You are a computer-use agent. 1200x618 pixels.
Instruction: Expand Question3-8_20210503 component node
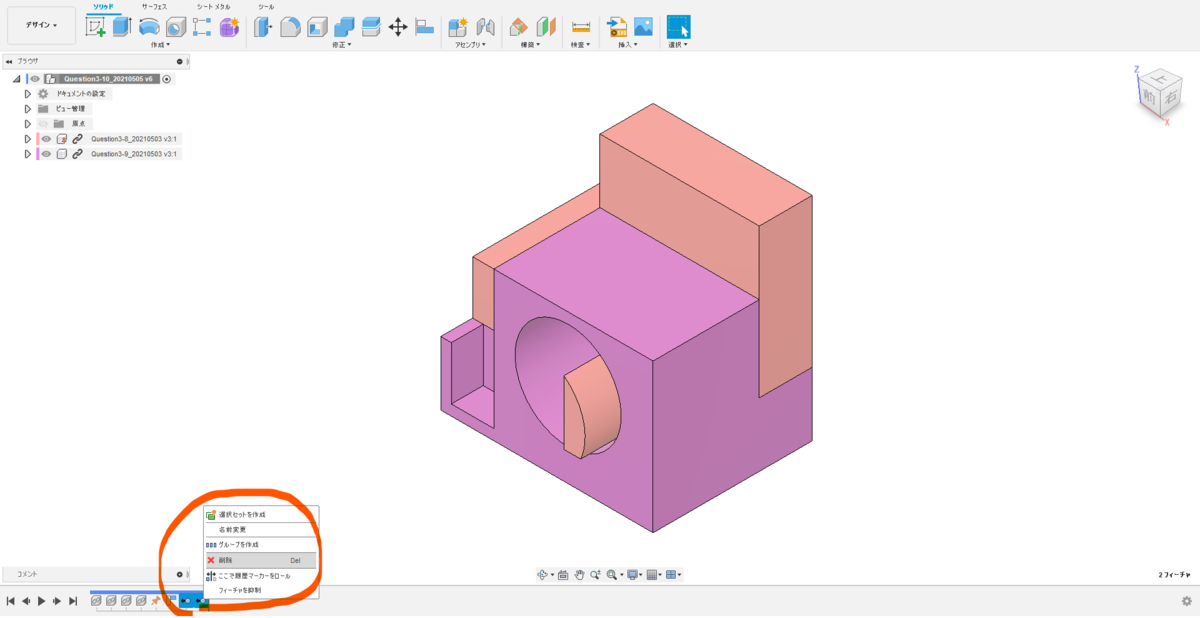pos(28,139)
